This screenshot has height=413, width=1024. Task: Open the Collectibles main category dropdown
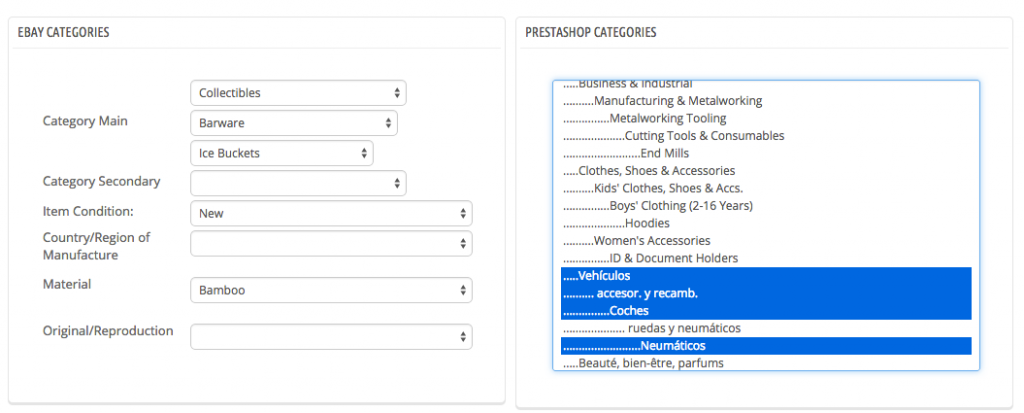point(298,93)
